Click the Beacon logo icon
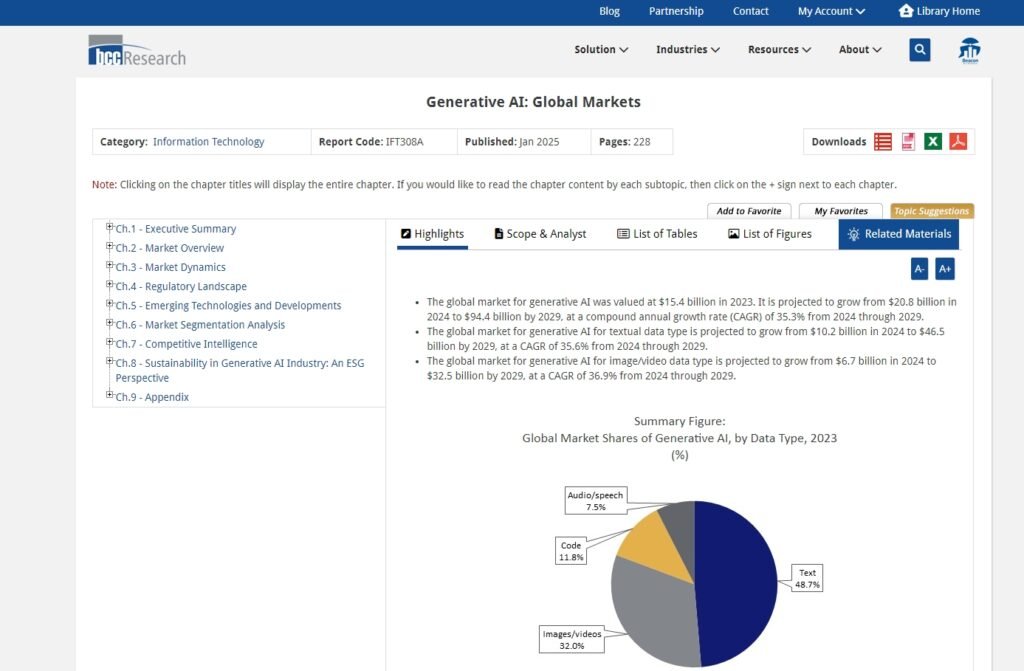1024x671 pixels. click(969, 51)
